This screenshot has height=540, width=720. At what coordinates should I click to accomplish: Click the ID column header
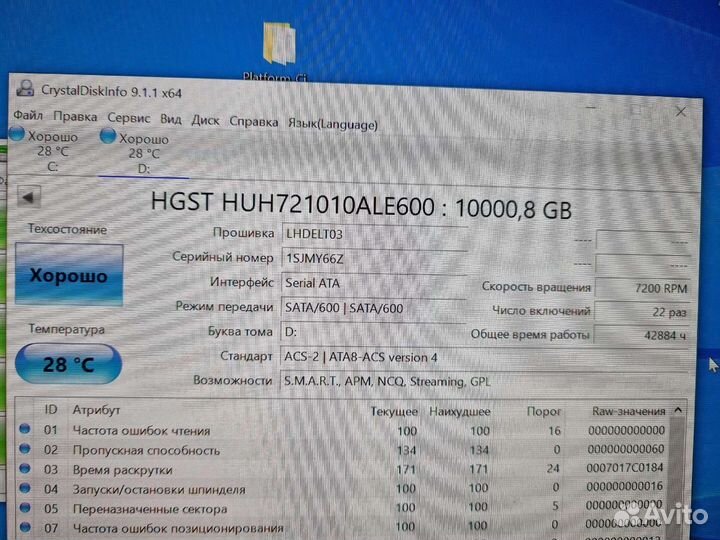pyautogui.click(x=51, y=409)
